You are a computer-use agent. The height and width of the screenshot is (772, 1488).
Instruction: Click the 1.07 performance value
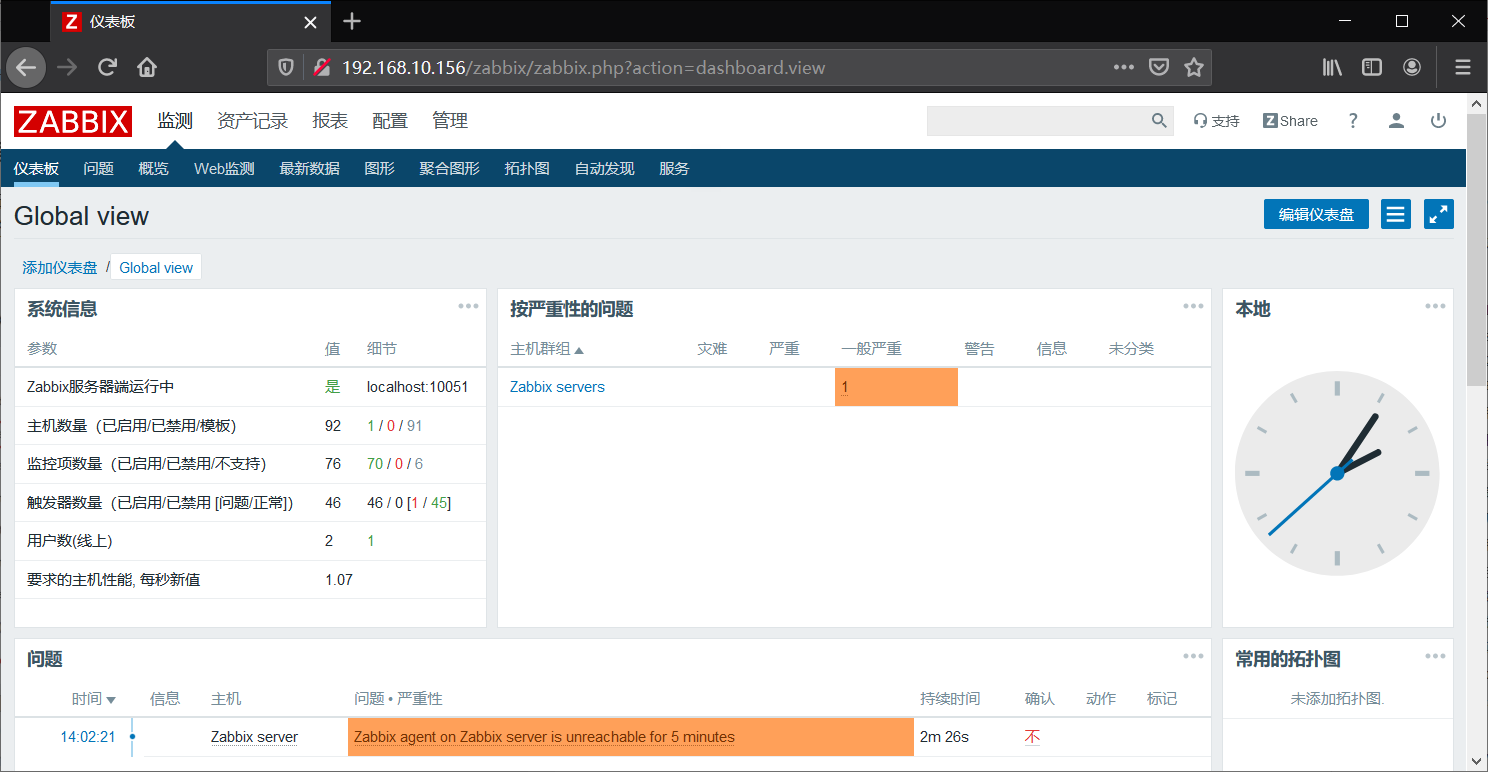[339, 579]
